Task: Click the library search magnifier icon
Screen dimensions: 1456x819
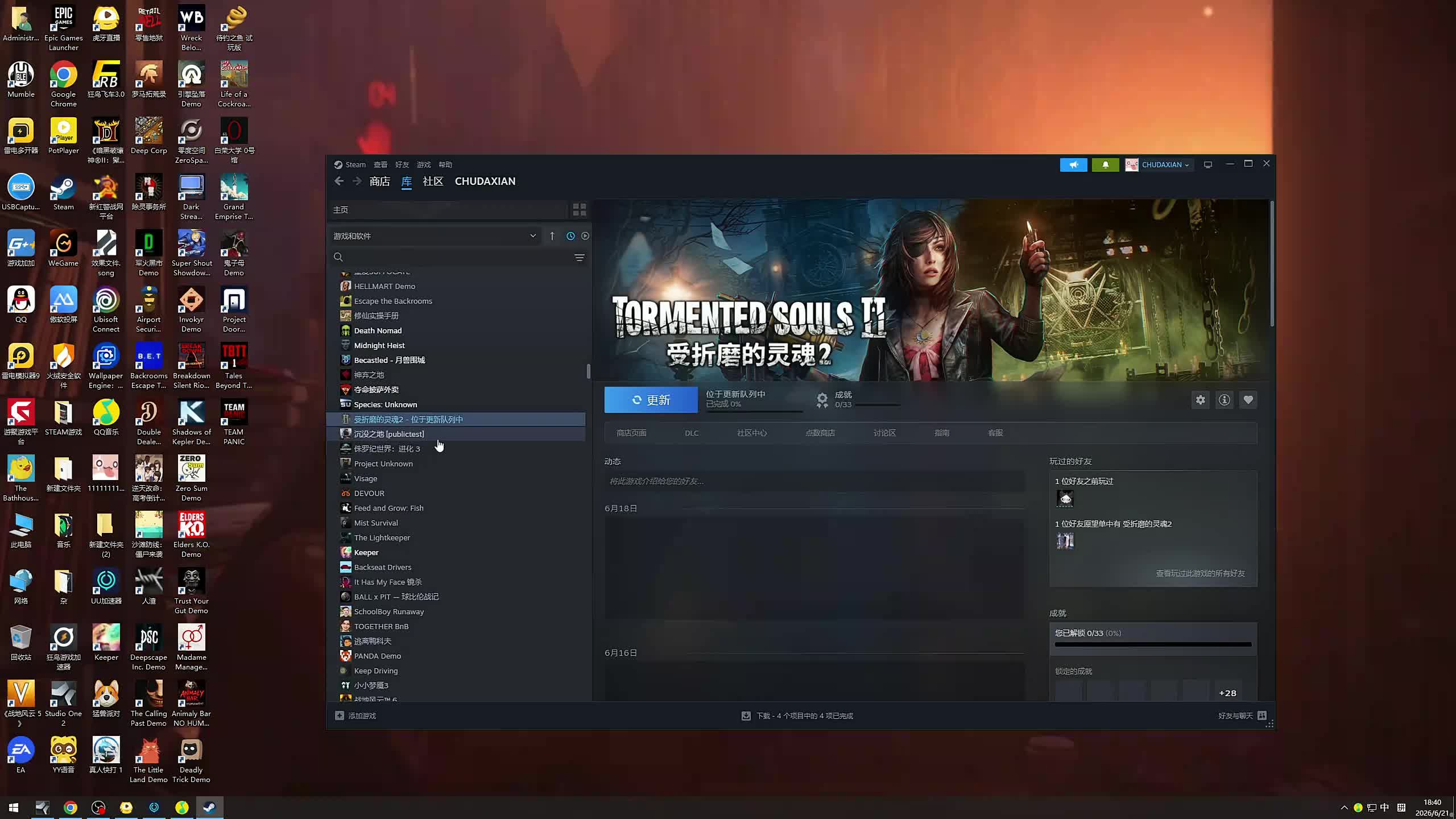Action: pyautogui.click(x=338, y=258)
